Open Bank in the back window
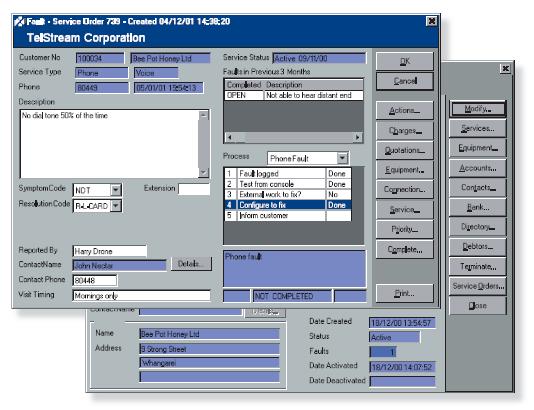The image size is (534, 410). click(478, 207)
